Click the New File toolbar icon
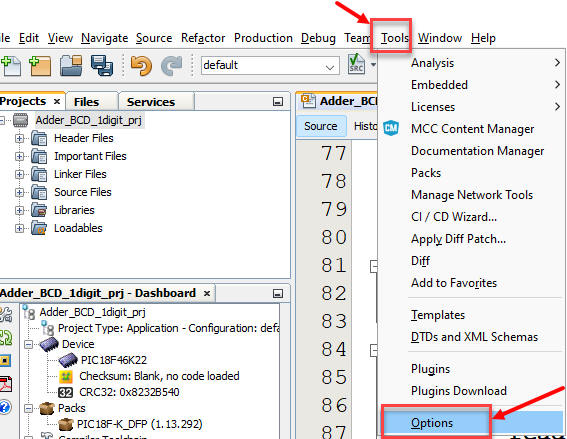The image size is (567, 439). pos(11,66)
